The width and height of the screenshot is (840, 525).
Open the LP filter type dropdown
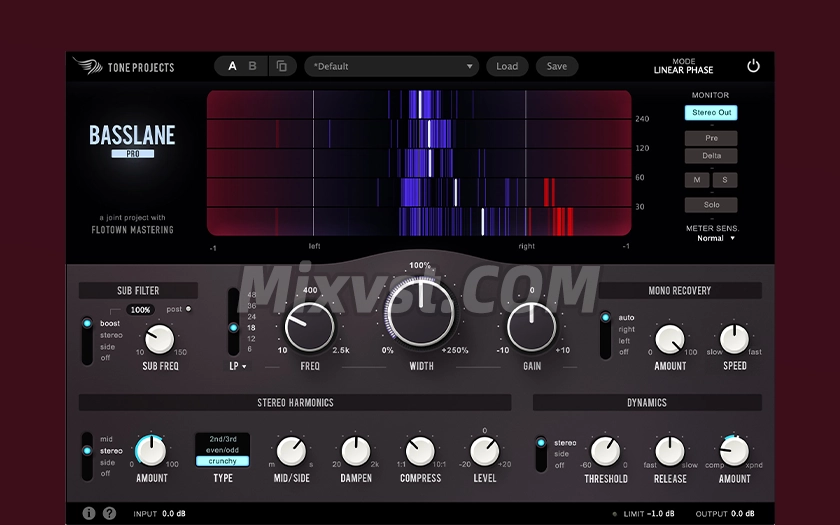(x=237, y=366)
